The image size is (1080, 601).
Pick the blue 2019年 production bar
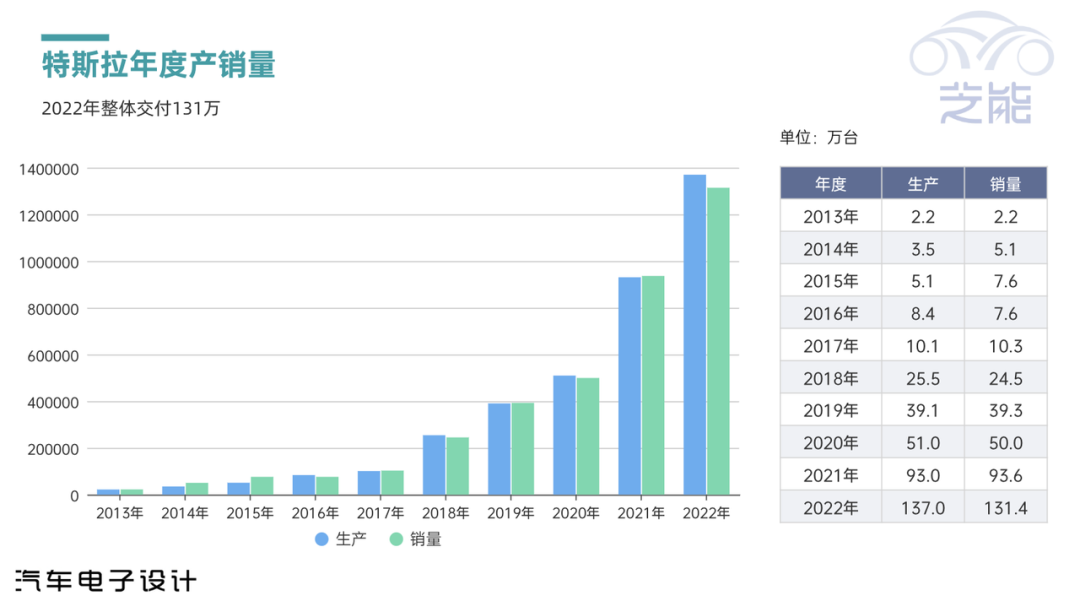click(x=499, y=450)
